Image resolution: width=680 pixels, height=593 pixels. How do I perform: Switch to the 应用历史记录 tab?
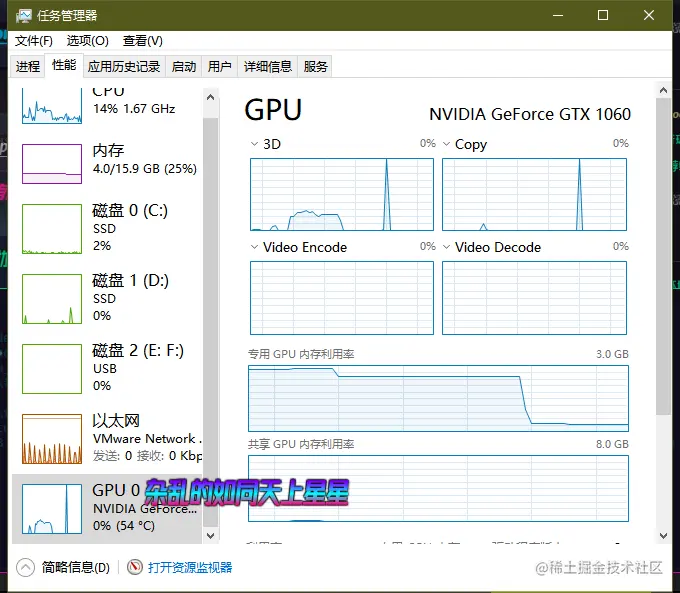124,66
